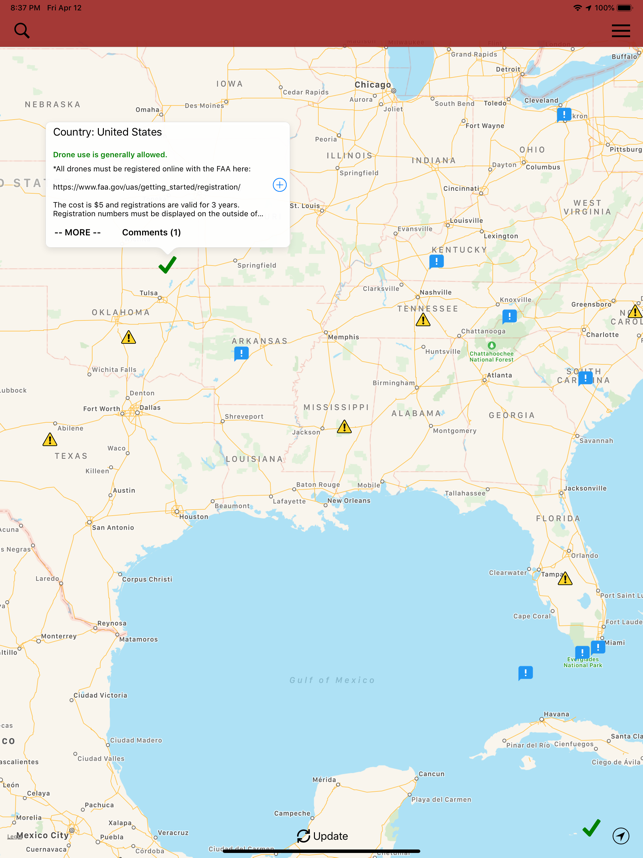This screenshot has height=858, width=643.
Task: Tap the blue info marker near Knoxville
Action: pos(509,316)
